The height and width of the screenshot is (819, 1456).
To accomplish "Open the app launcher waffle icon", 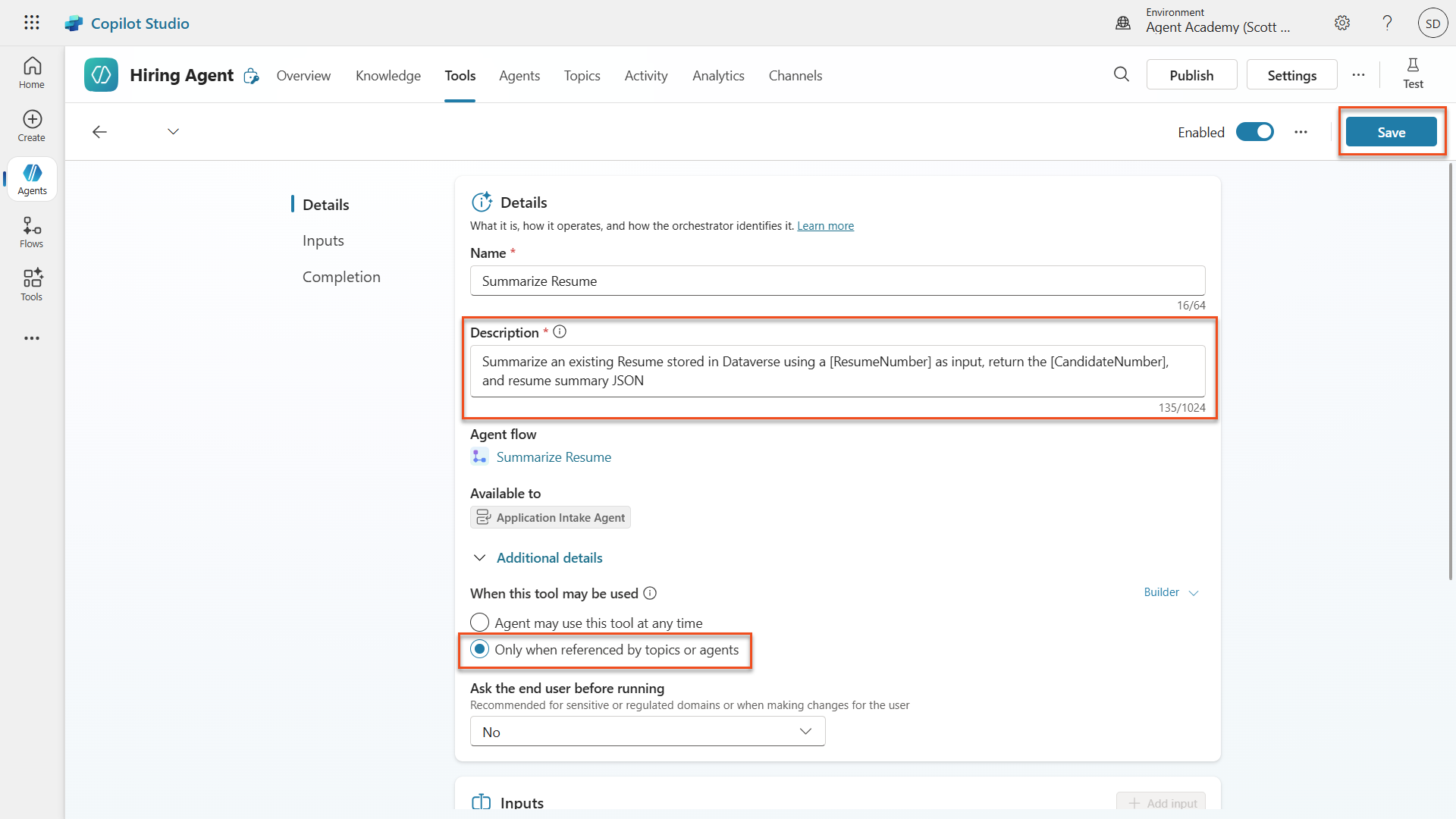I will (32, 23).
